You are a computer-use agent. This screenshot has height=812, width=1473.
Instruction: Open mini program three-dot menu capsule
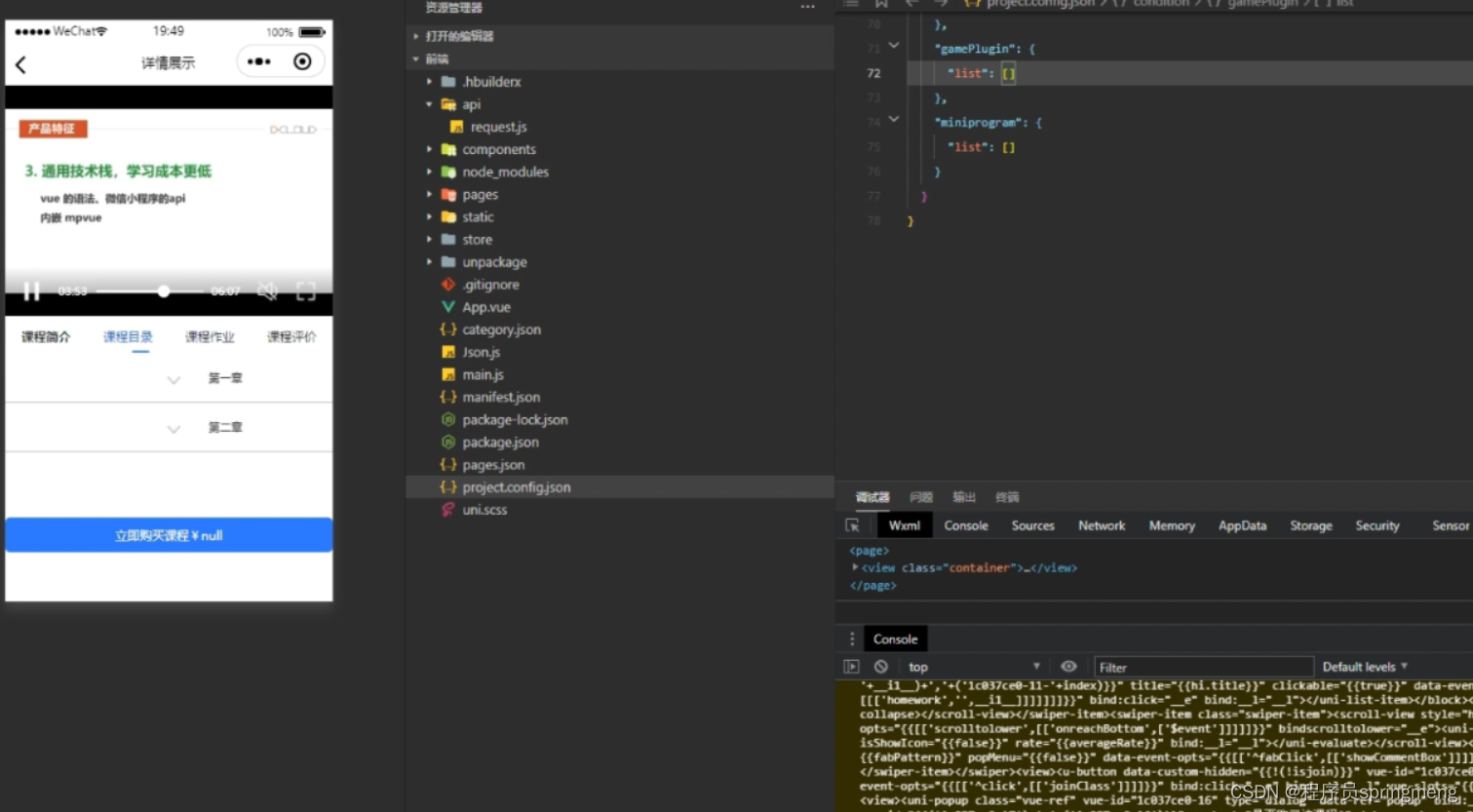point(259,61)
